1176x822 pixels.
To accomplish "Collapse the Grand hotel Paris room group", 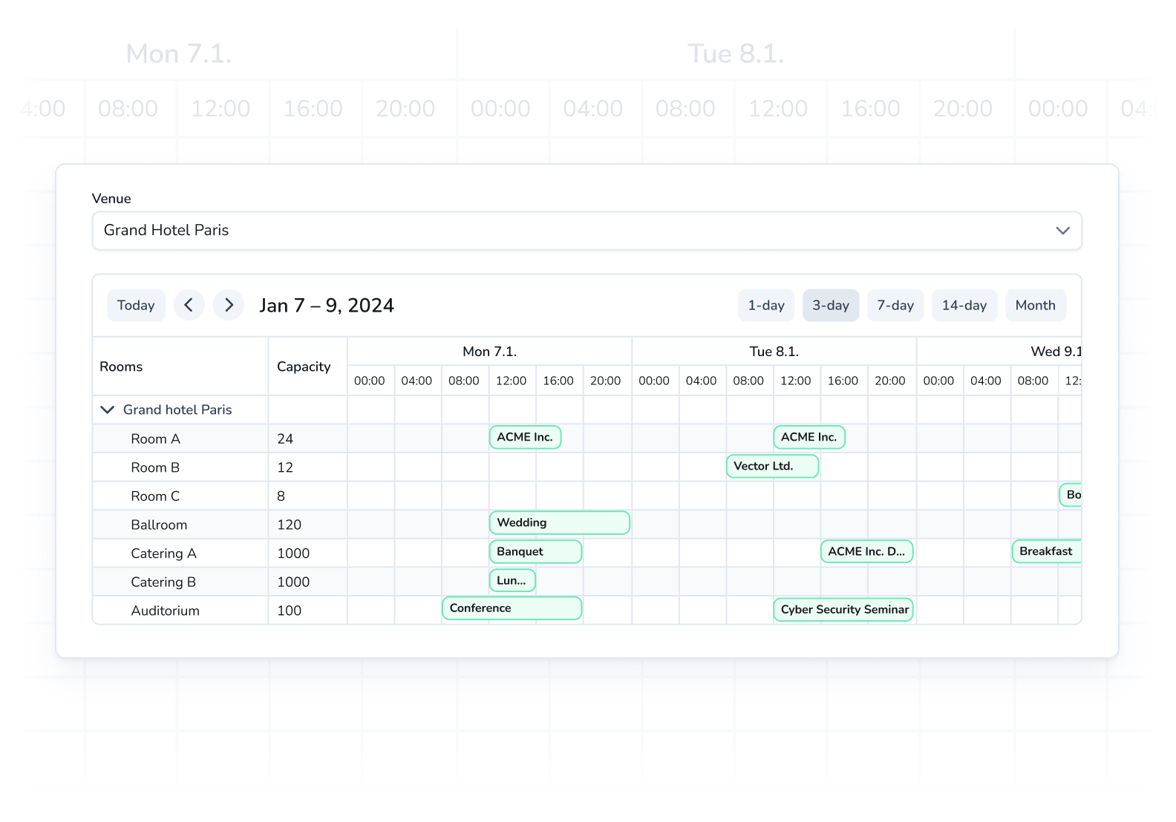I will tap(108, 409).
